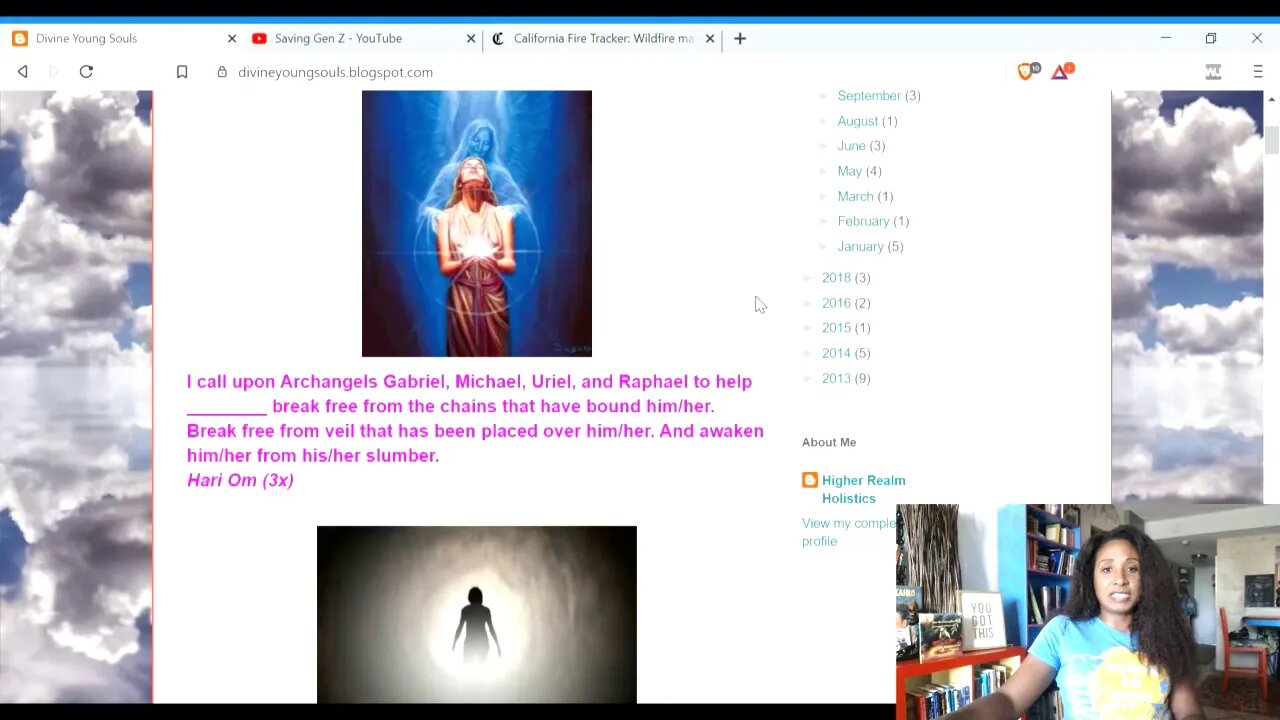1280x720 pixels.
Task: Click the text line starting 'I call upon Archangels'
Action: click(469, 381)
